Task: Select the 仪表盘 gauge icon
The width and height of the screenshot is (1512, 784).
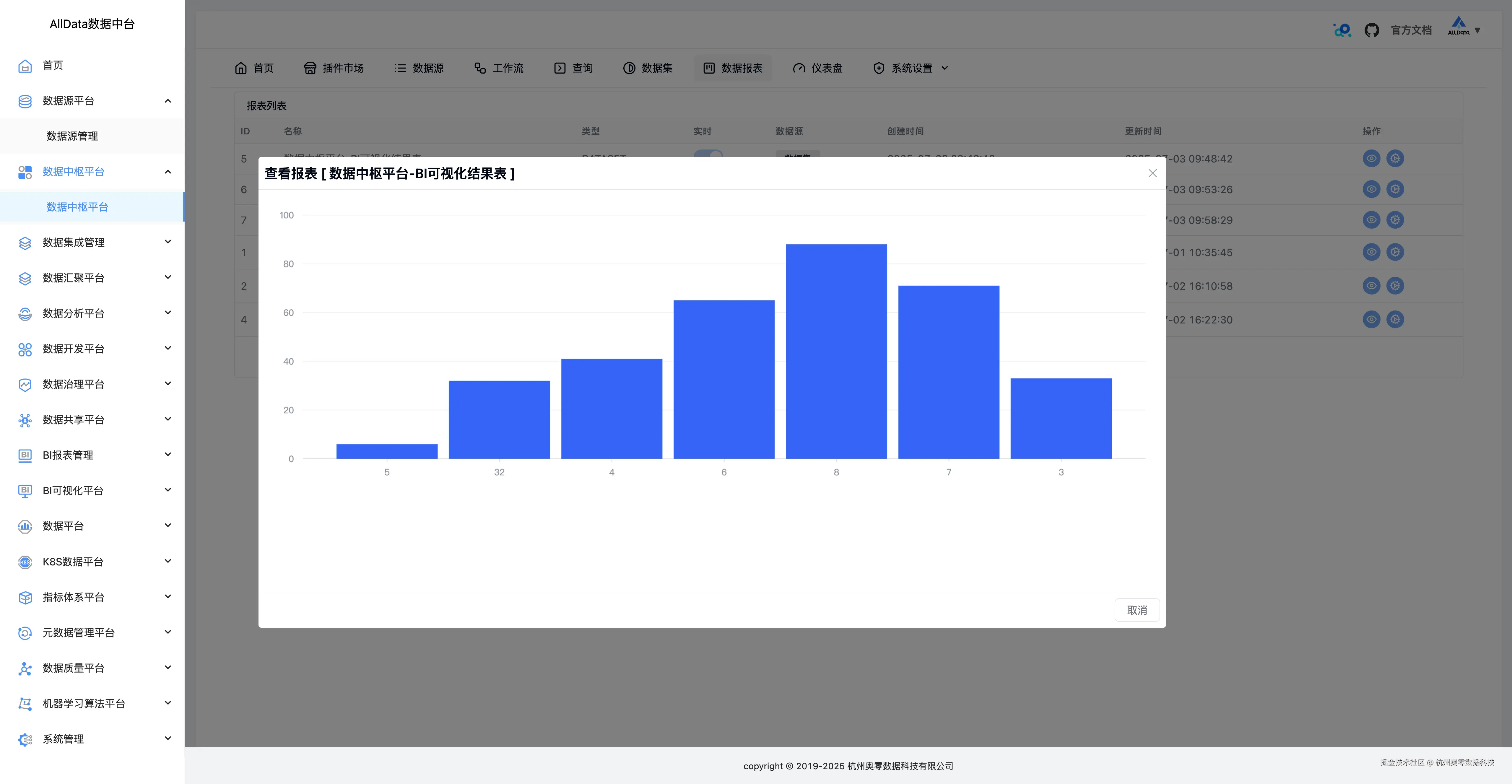Action: [x=799, y=68]
